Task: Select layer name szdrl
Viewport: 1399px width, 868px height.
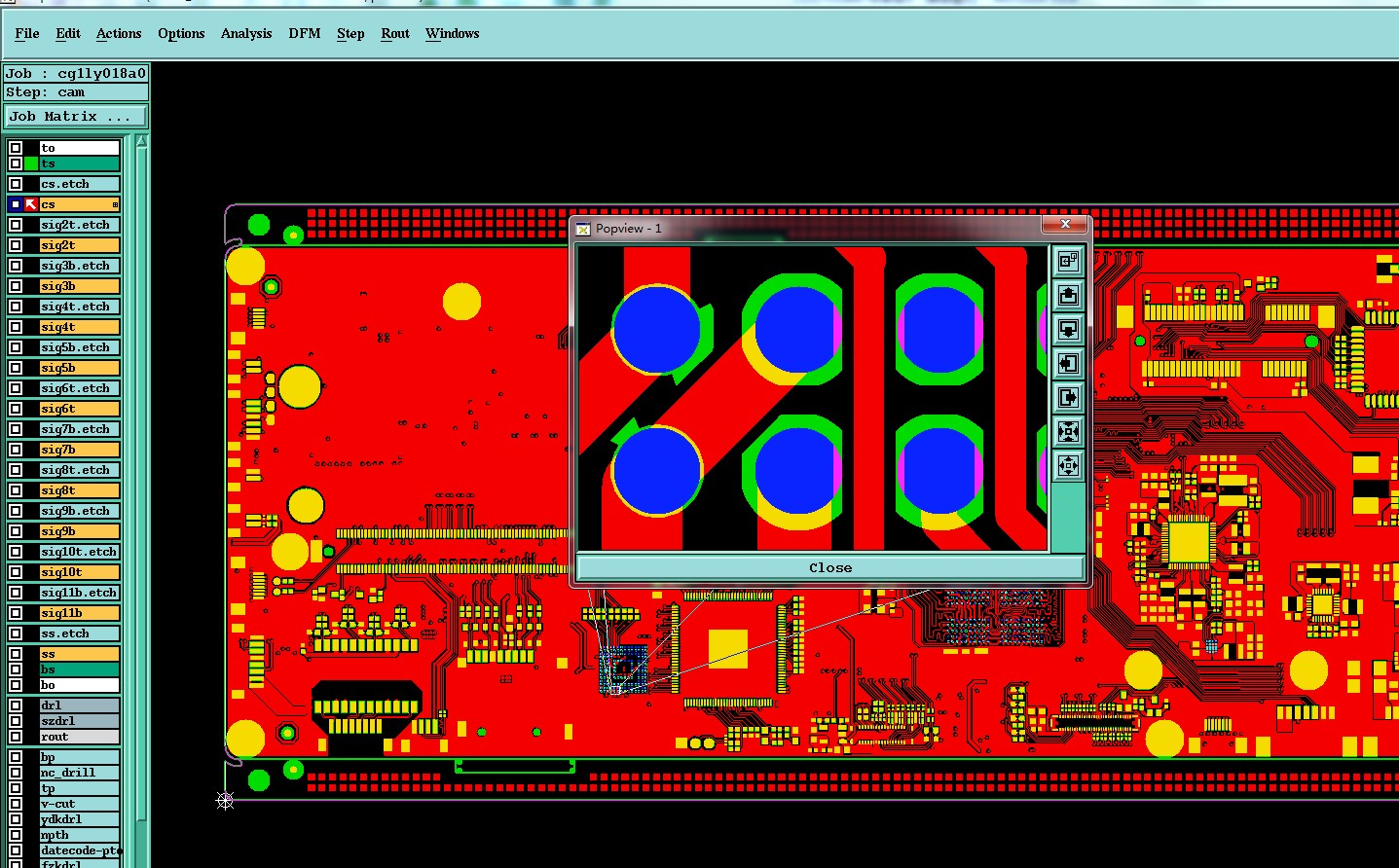Action: pos(80,721)
